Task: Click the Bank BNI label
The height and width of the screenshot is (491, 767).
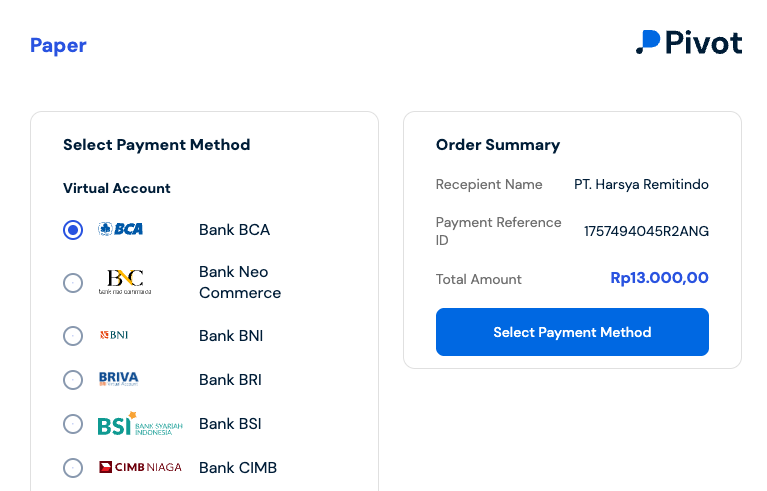Action: coord(231,336)
